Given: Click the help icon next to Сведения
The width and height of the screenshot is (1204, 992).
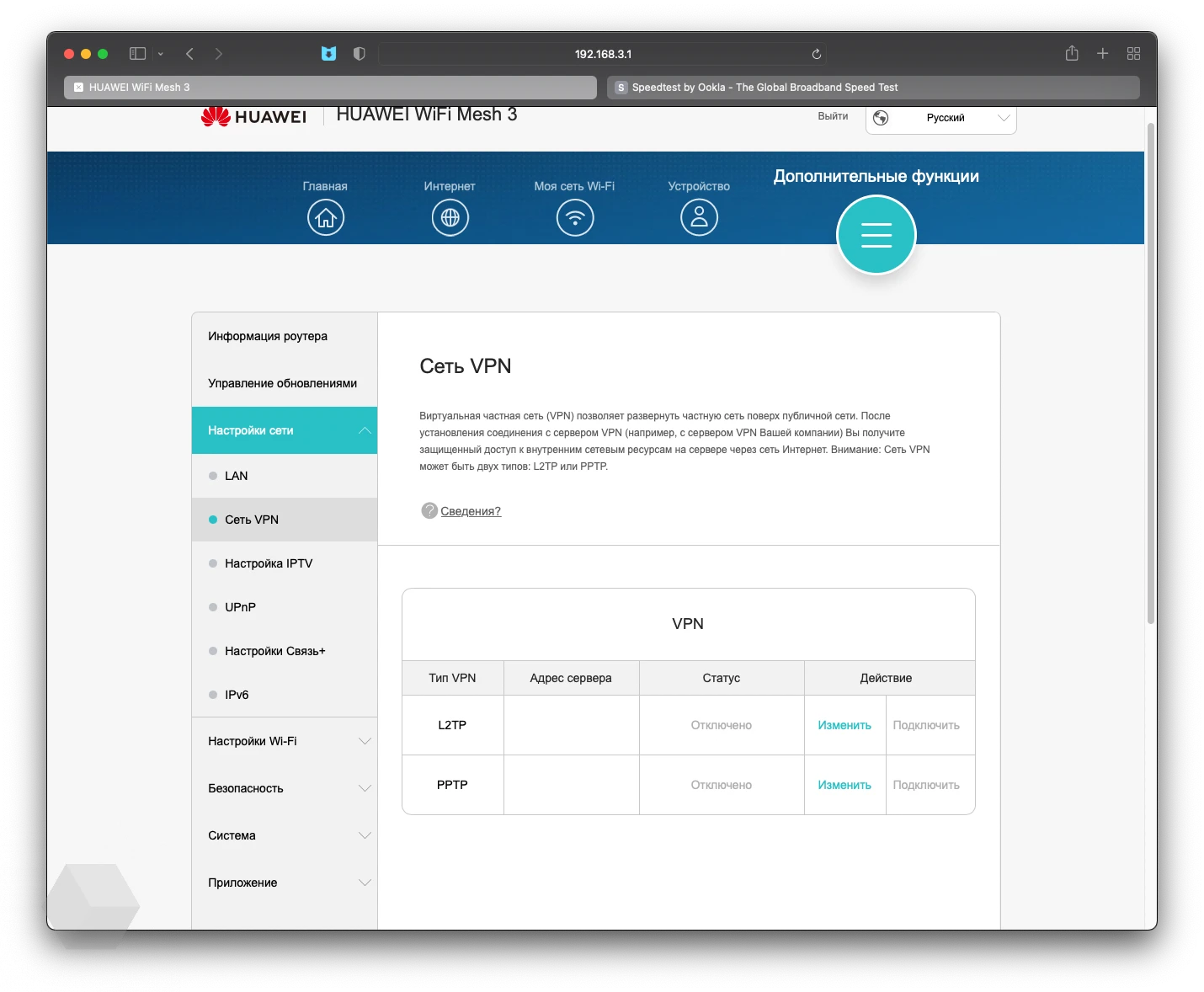Looking at the screenshot, I should [429, 510].
